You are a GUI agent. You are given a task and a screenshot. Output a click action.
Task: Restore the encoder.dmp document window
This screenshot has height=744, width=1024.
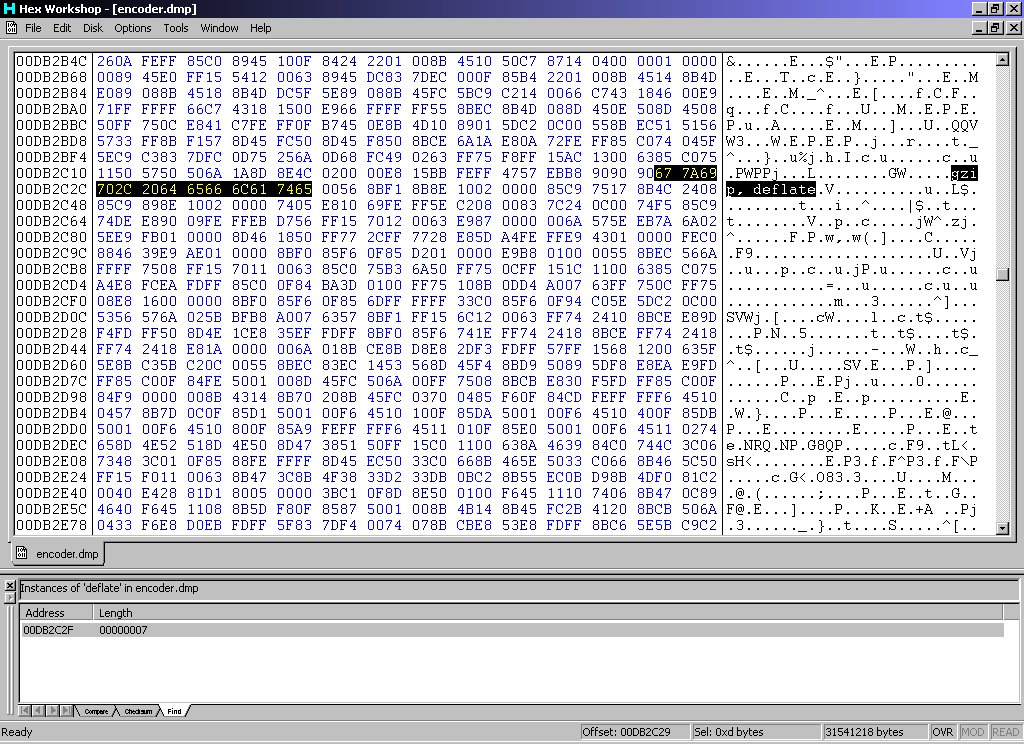point(995,27)
